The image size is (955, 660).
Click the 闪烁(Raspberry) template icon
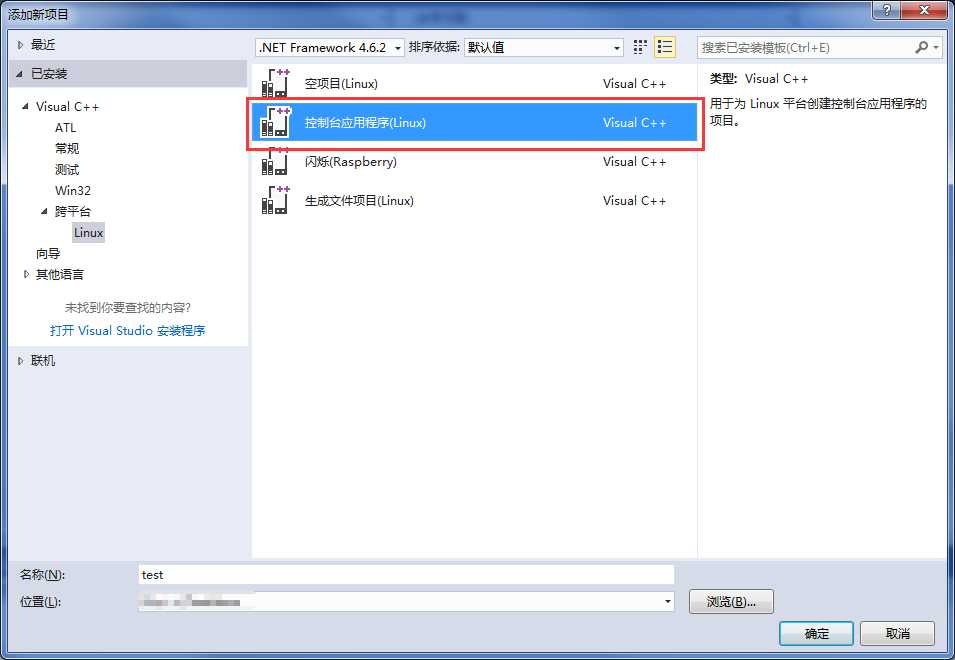click(275, 161)
